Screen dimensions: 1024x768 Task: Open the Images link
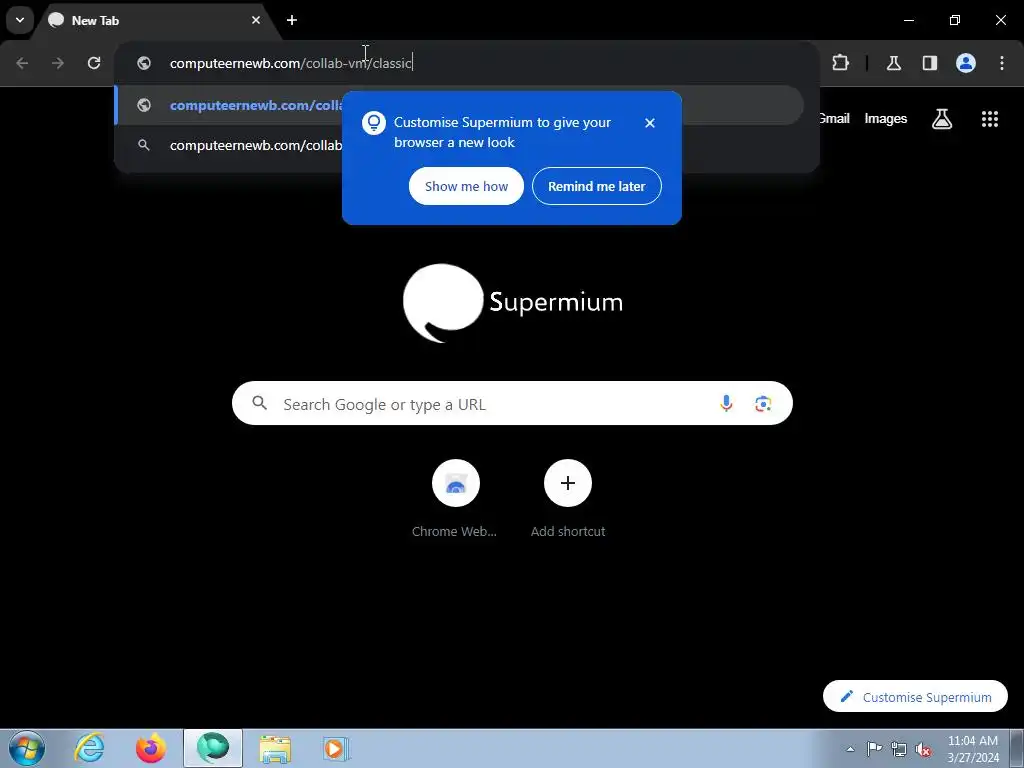pyautogui.click(x=886, y=118)
